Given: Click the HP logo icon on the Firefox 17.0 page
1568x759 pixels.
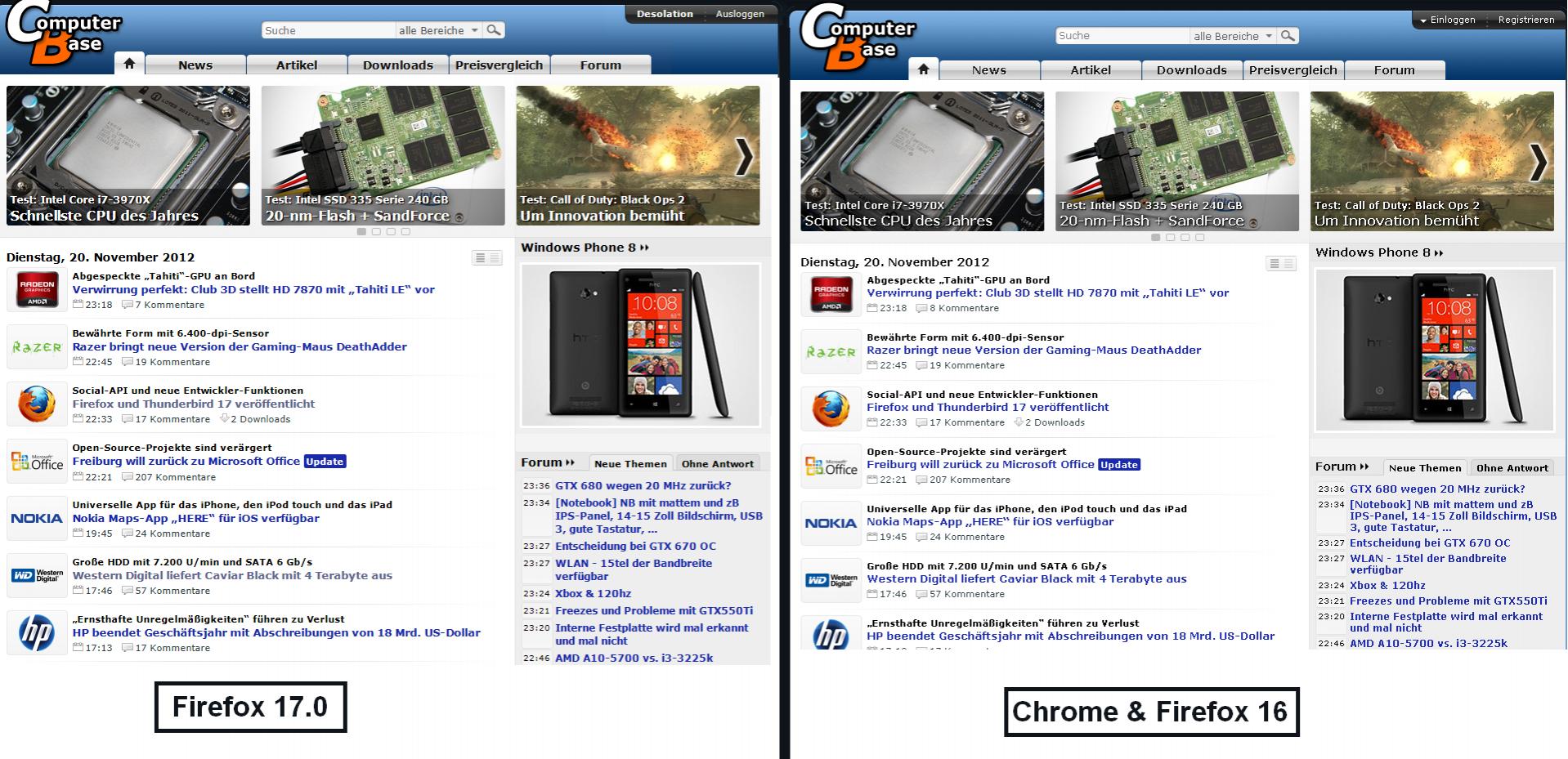Looking at the screenshot, I should coord(37,633).
